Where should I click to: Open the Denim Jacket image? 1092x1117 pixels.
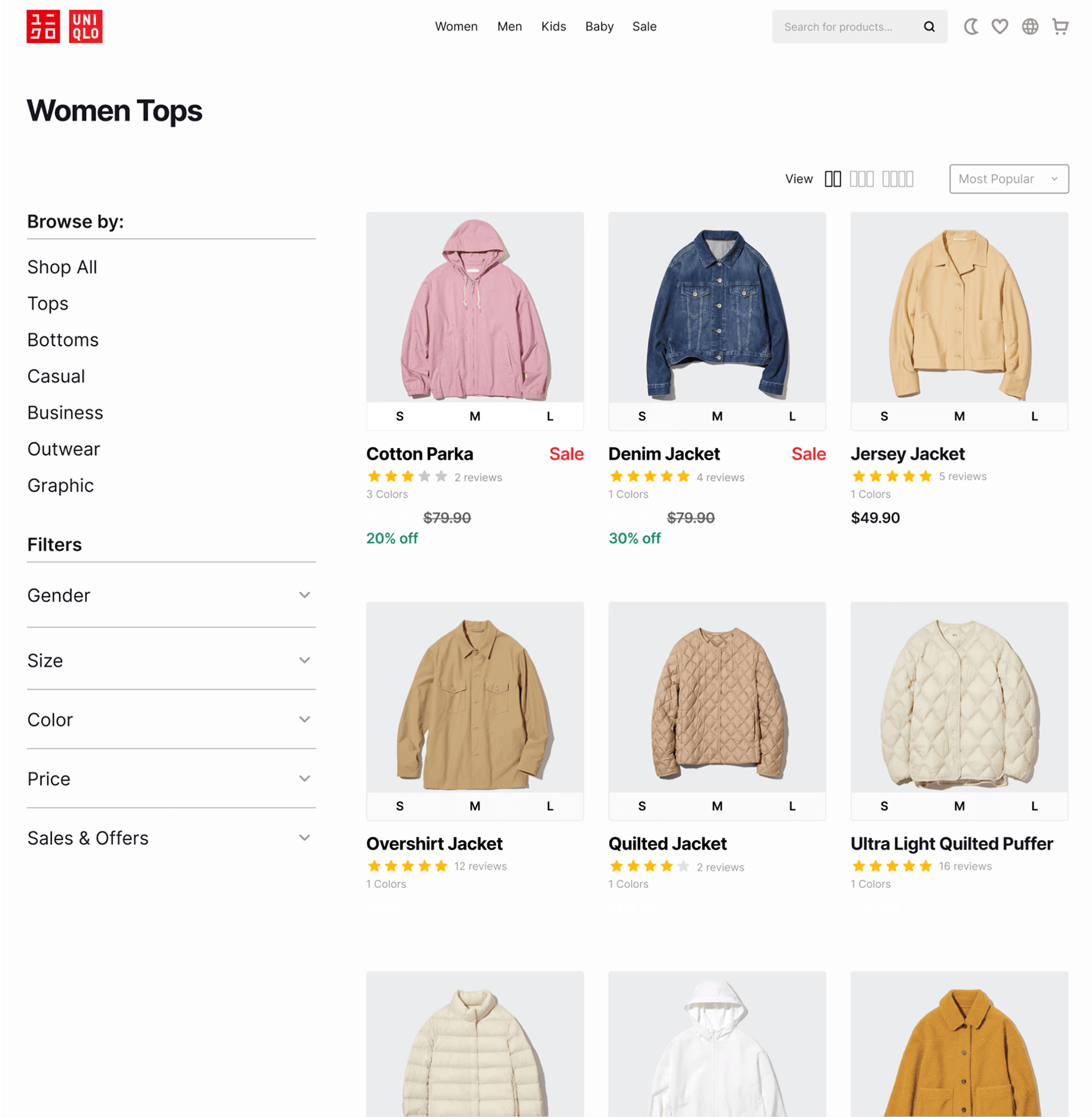(717, 307)
